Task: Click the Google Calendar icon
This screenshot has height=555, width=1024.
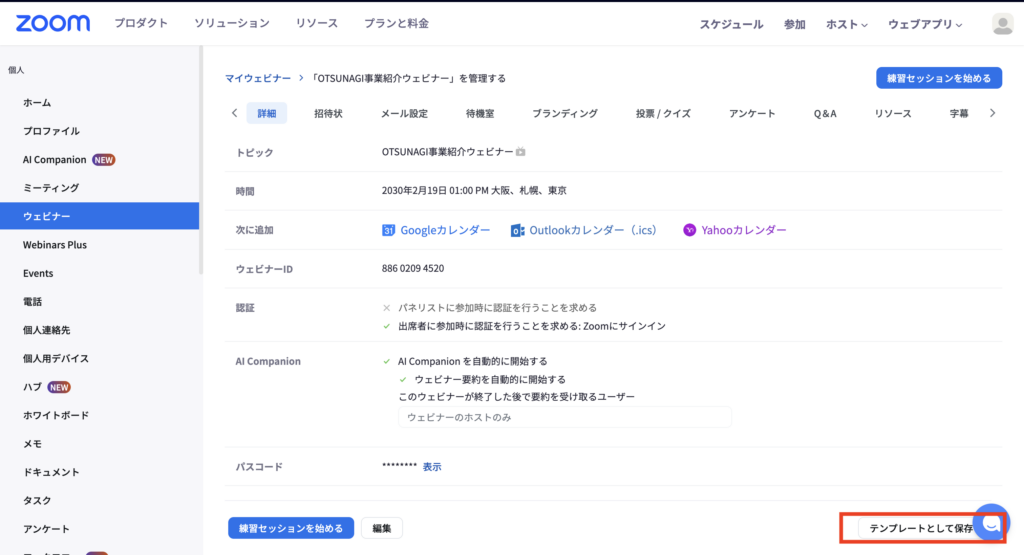Action: click(x=390, y=230)
